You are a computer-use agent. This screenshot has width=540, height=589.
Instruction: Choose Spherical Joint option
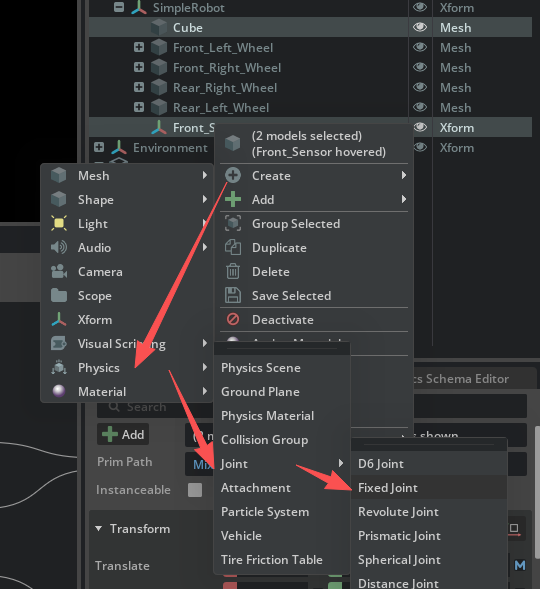(429, 560)
